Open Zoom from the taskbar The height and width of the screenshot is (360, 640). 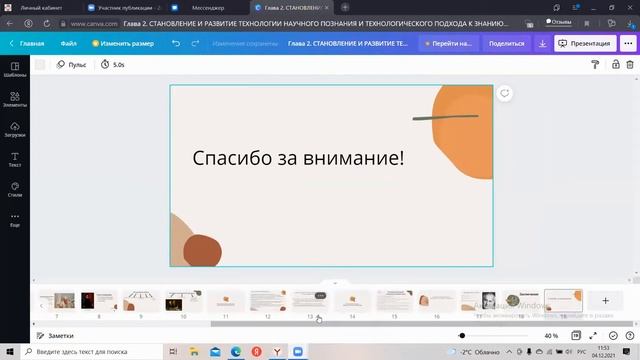click(298, 351)
